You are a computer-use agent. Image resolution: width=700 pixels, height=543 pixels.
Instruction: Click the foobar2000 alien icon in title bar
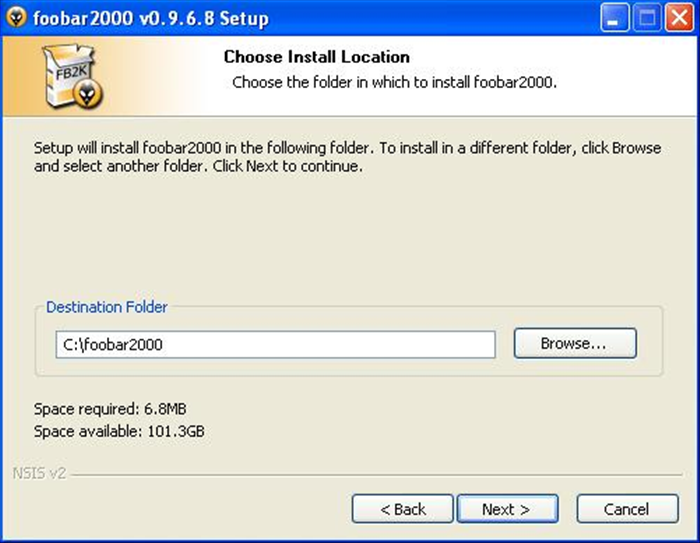pos(17,17)
